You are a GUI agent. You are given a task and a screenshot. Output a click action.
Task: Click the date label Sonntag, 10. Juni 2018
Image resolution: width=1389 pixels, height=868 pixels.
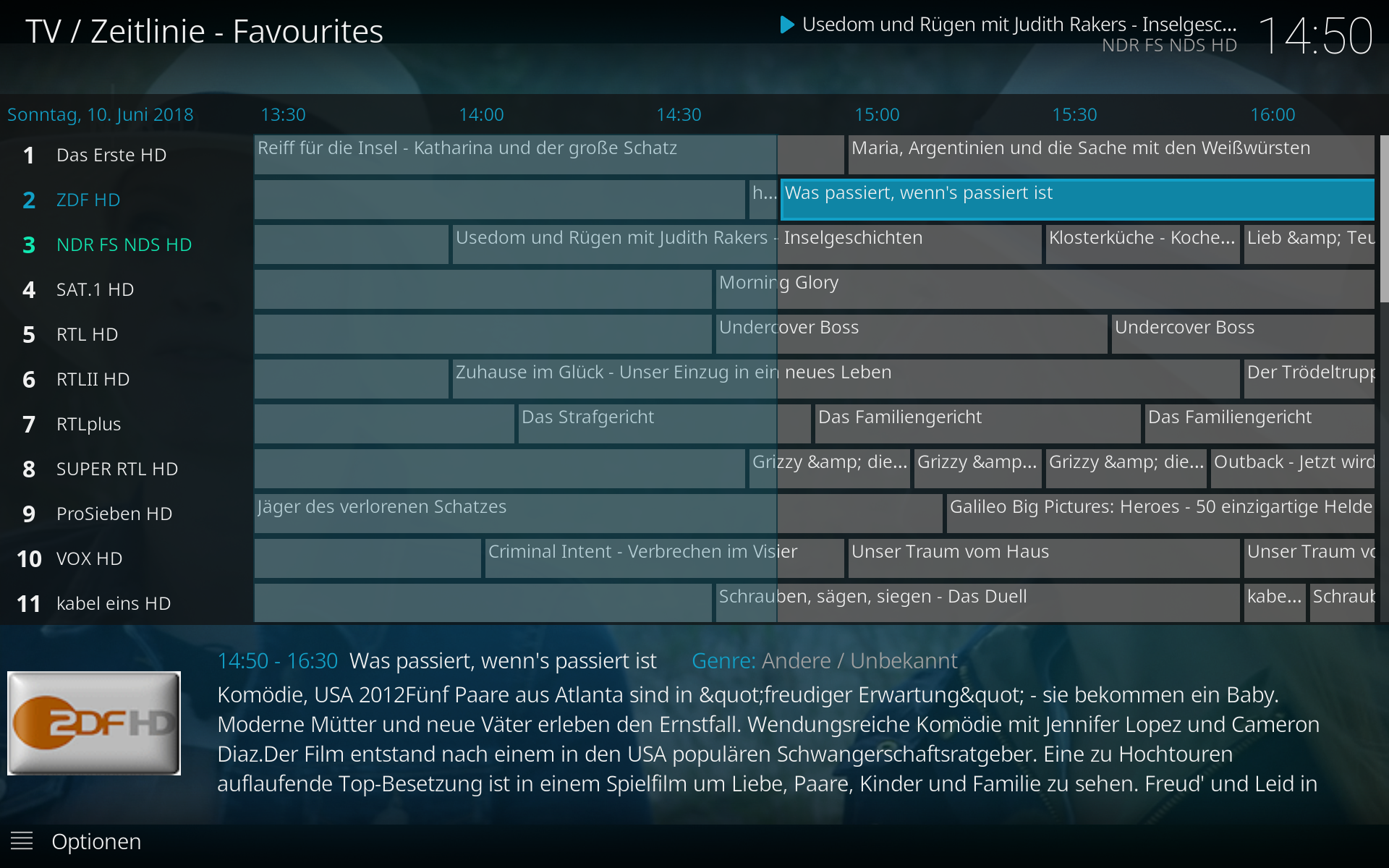pyautogui.click(x=101, y=114)
